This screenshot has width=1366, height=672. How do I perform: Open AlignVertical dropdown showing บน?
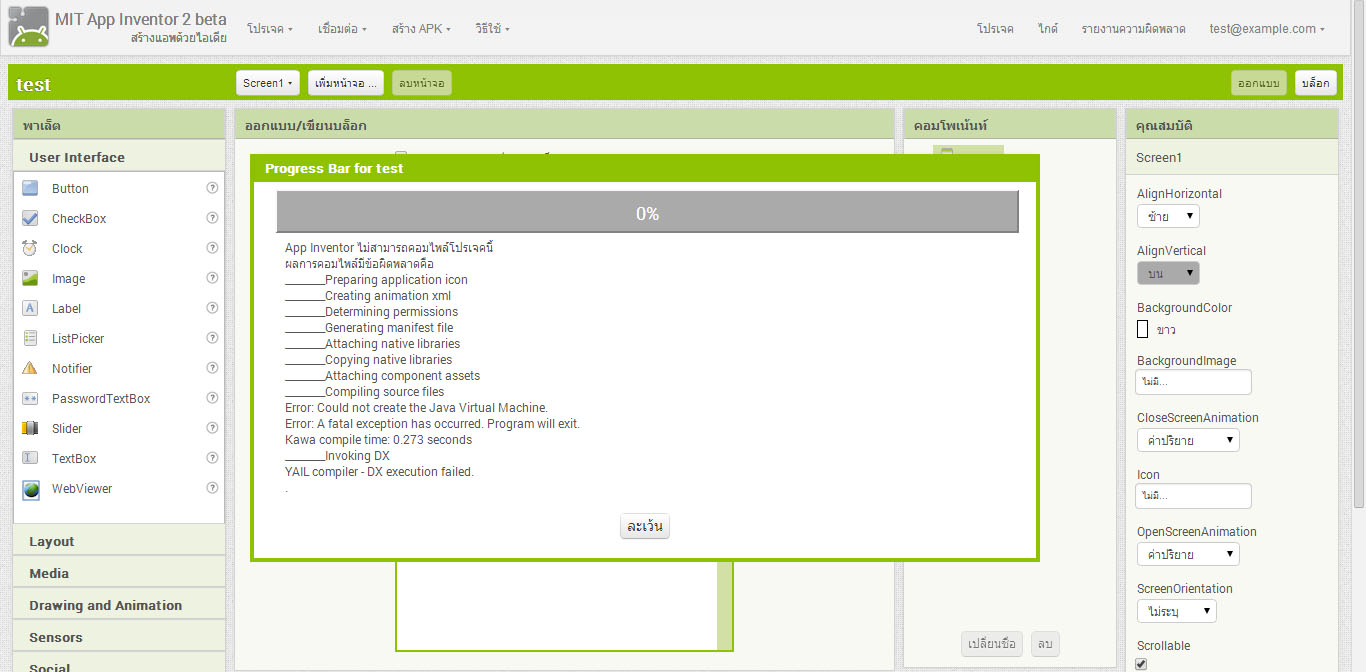pyautogui.click(x=1168, y=273)
